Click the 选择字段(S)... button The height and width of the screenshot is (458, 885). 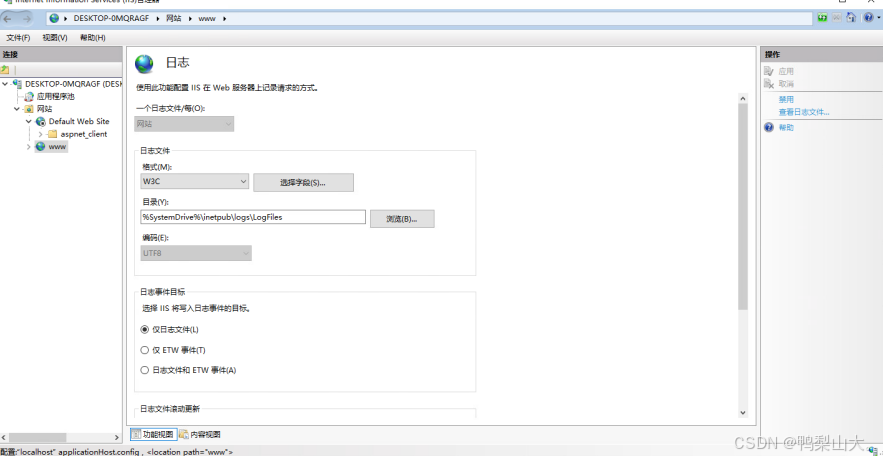tap(303, 182)
